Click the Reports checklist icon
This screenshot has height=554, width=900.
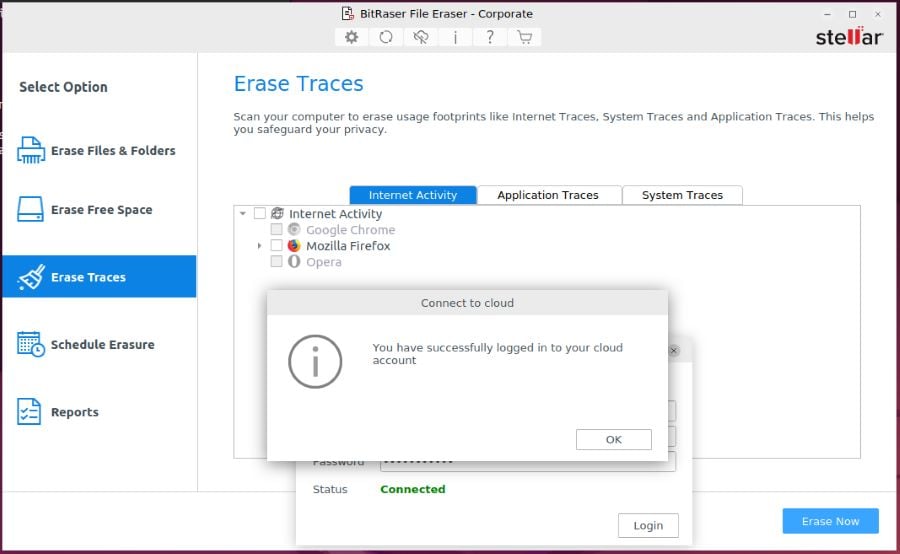[29, 412]
